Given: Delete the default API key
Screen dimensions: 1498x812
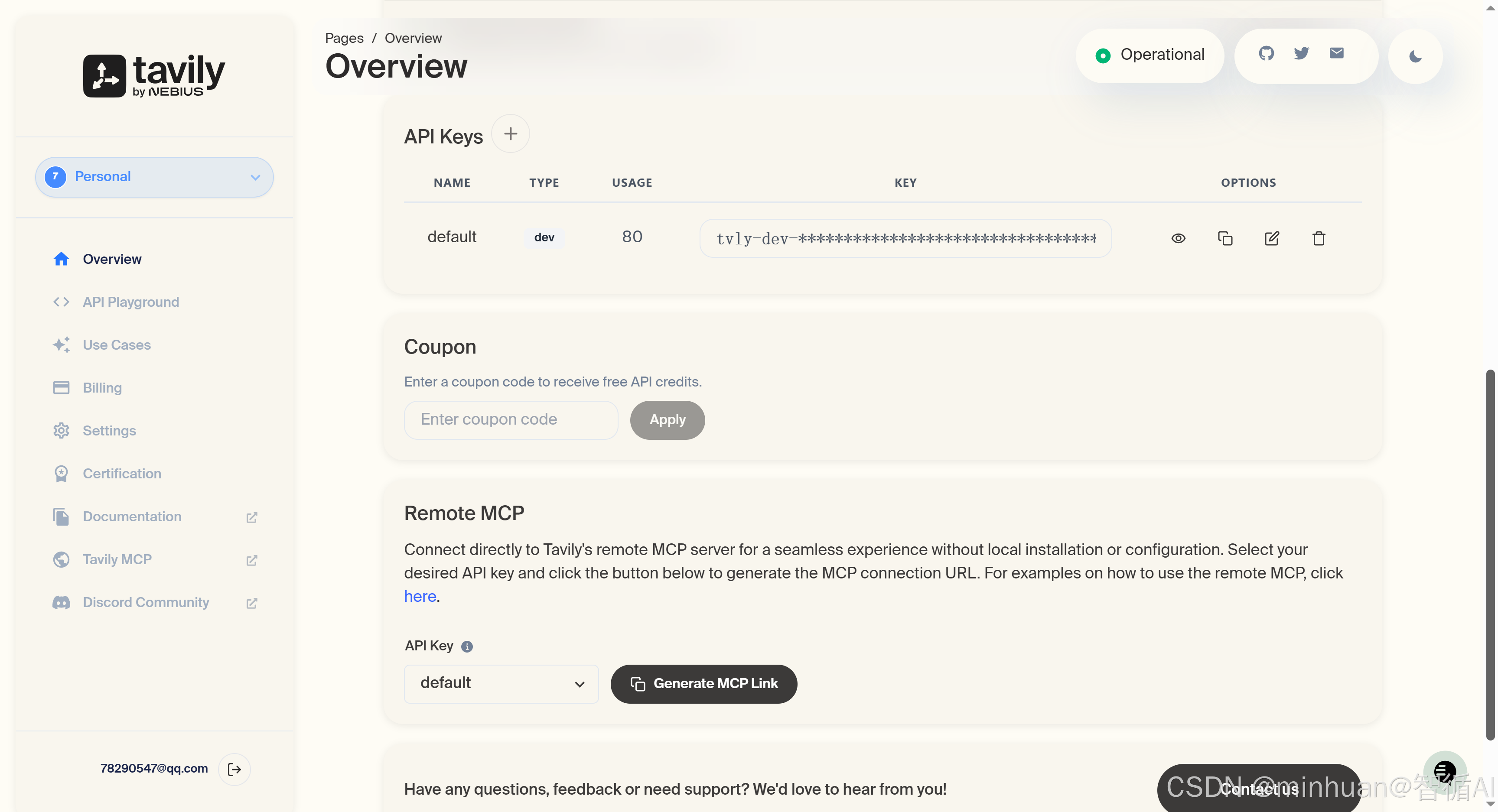Looking at the screenshot, I should click(1318, 238).
